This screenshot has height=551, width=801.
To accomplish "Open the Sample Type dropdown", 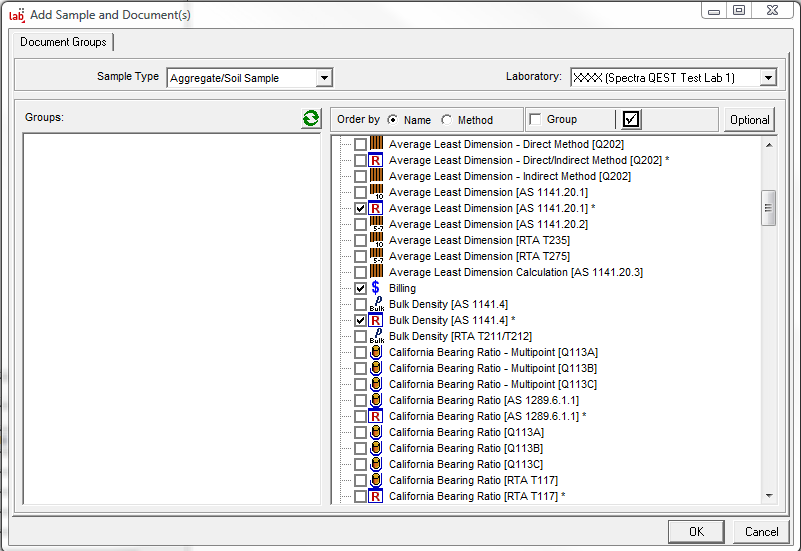I will tap(323, 78).
